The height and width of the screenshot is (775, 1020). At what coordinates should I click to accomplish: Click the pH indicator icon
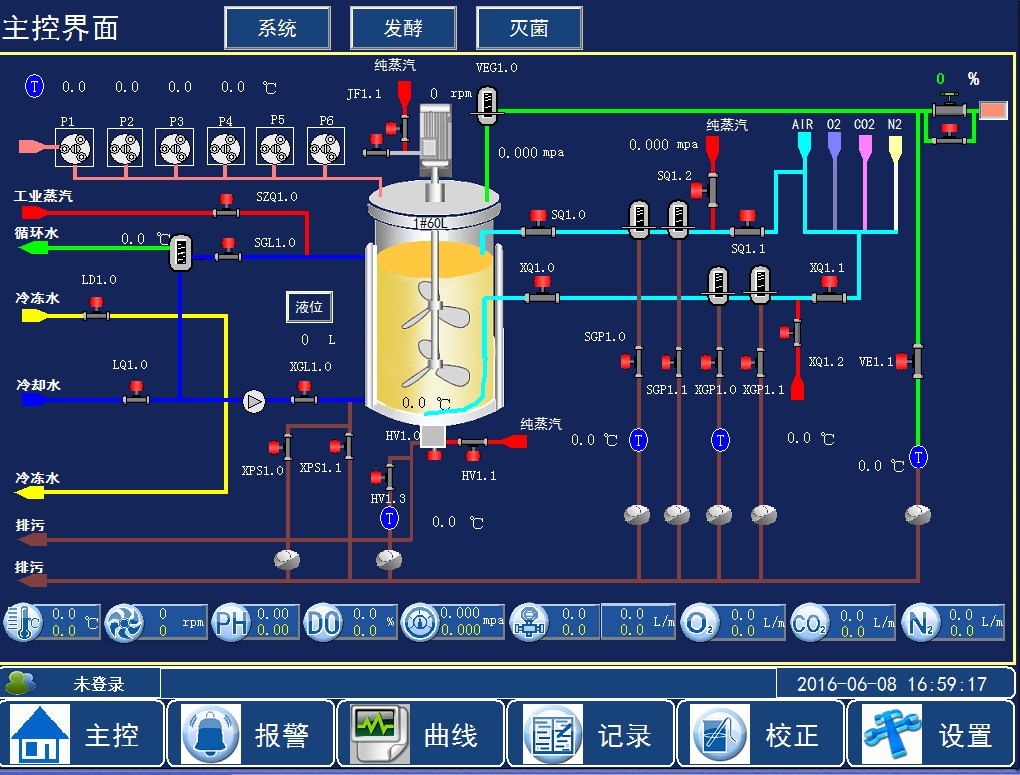tap(231, 622)
